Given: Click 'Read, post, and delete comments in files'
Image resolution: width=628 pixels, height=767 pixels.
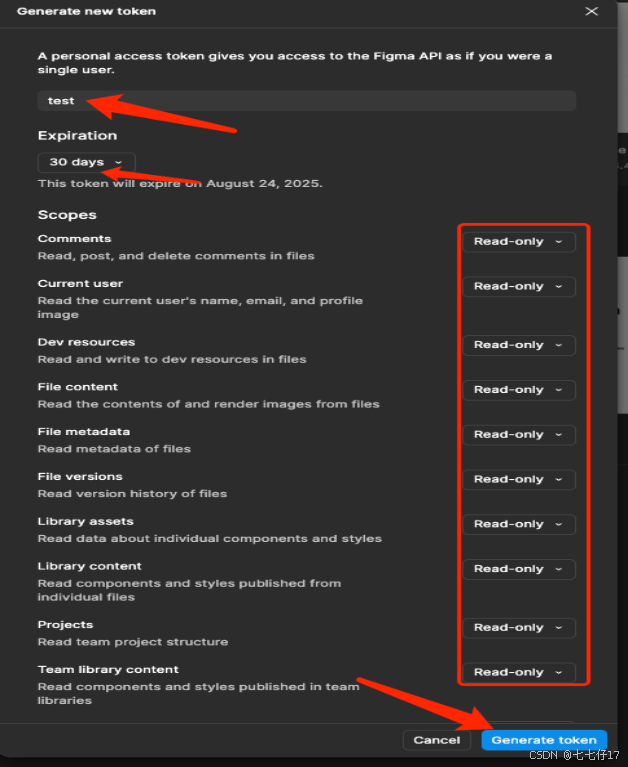Looking at the screenshot, I should [x=176, y=256].
